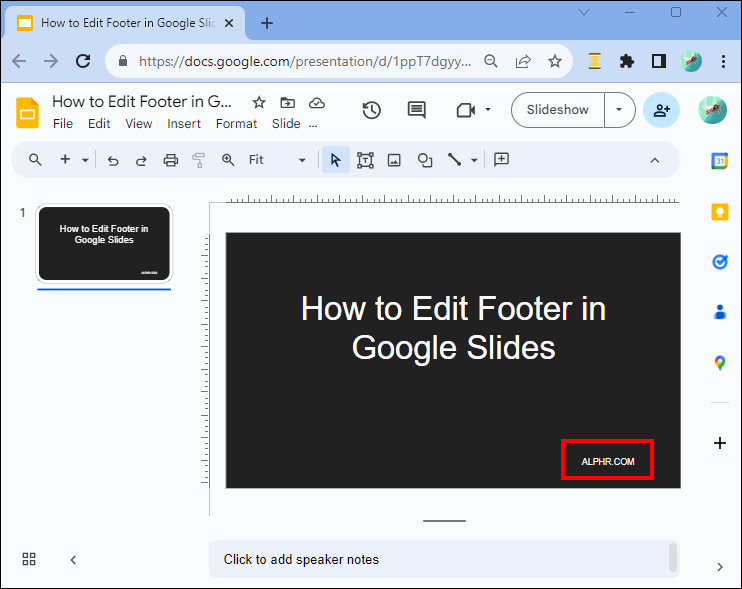The image size is (742, 589).
Task: Select the text box tool
Action: 365,160
